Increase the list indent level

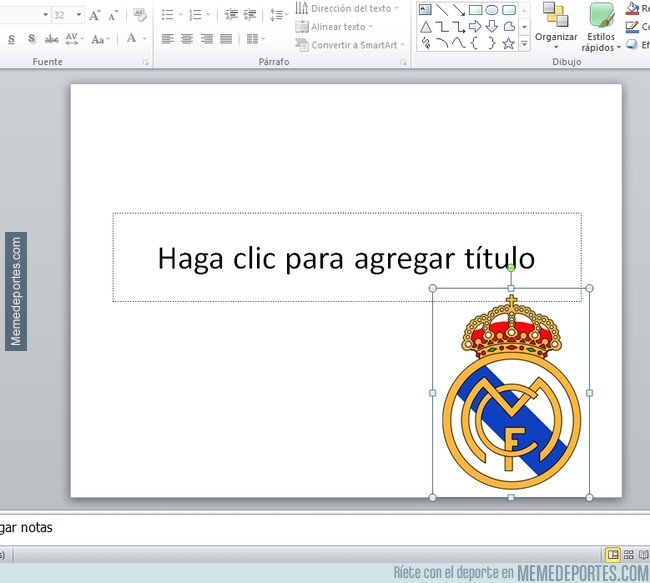tap(250, 15)
